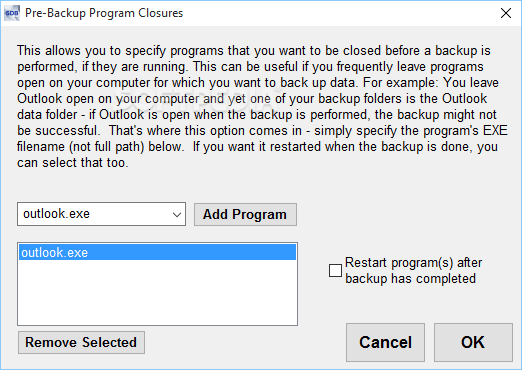The image size is (522, 370).
Task: Cancel the program closures dialog
Action: point(385,342)
